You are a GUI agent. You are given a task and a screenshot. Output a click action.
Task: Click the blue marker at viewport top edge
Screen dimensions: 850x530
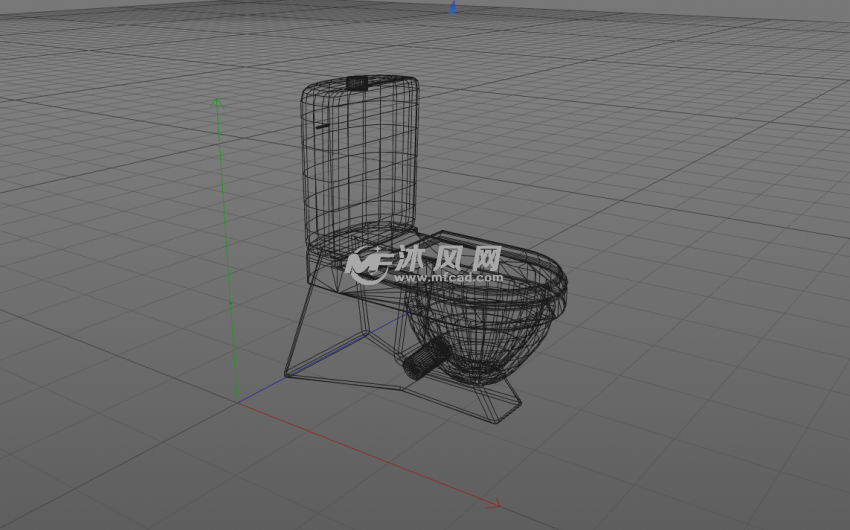(452, 7)
